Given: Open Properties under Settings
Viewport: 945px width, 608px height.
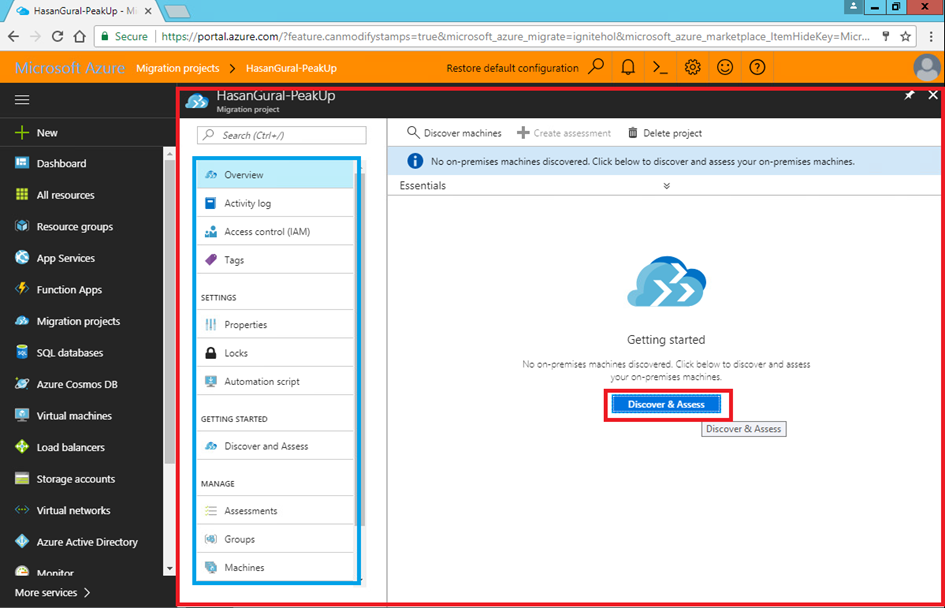Looking at the screenshot, I should pyautogui.click(x=275, y=324).
